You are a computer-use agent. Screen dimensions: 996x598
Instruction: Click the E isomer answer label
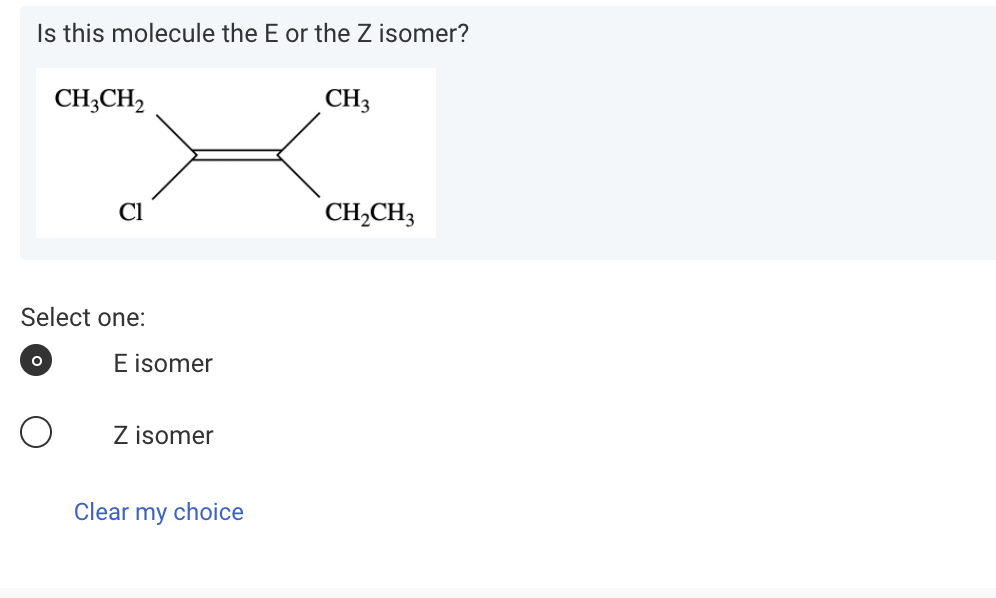tap(162, 363)
